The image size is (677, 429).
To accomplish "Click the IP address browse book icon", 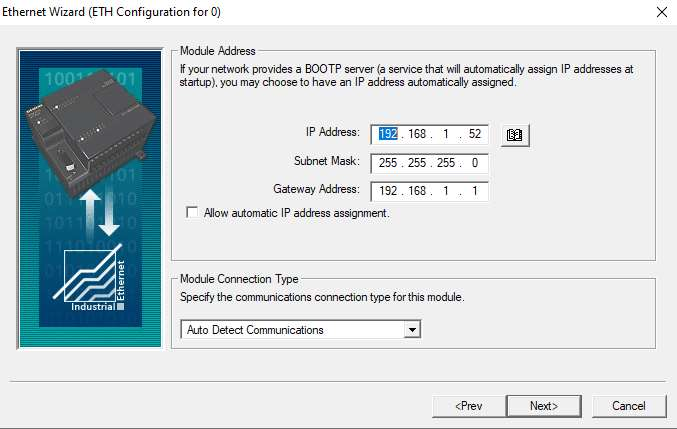I will pos(515,135).
